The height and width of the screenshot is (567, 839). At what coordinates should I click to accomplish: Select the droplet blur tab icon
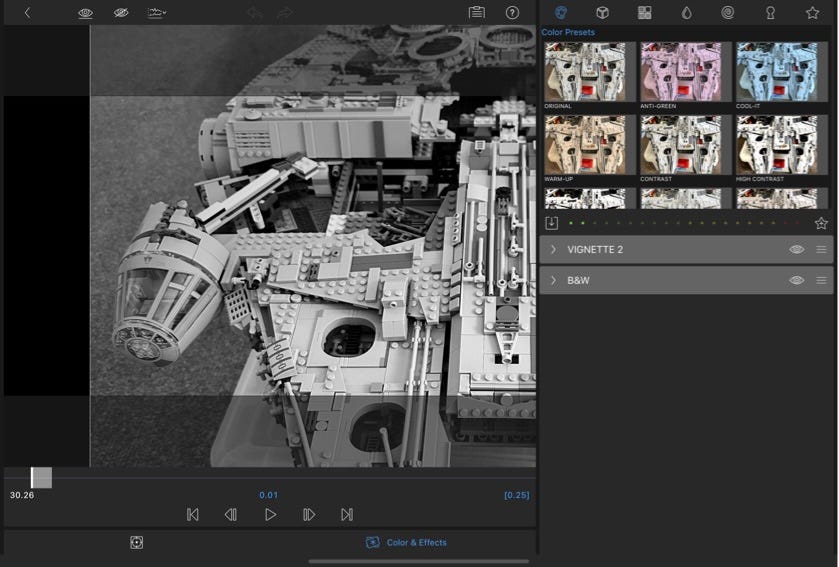click(x=687, y=12)
